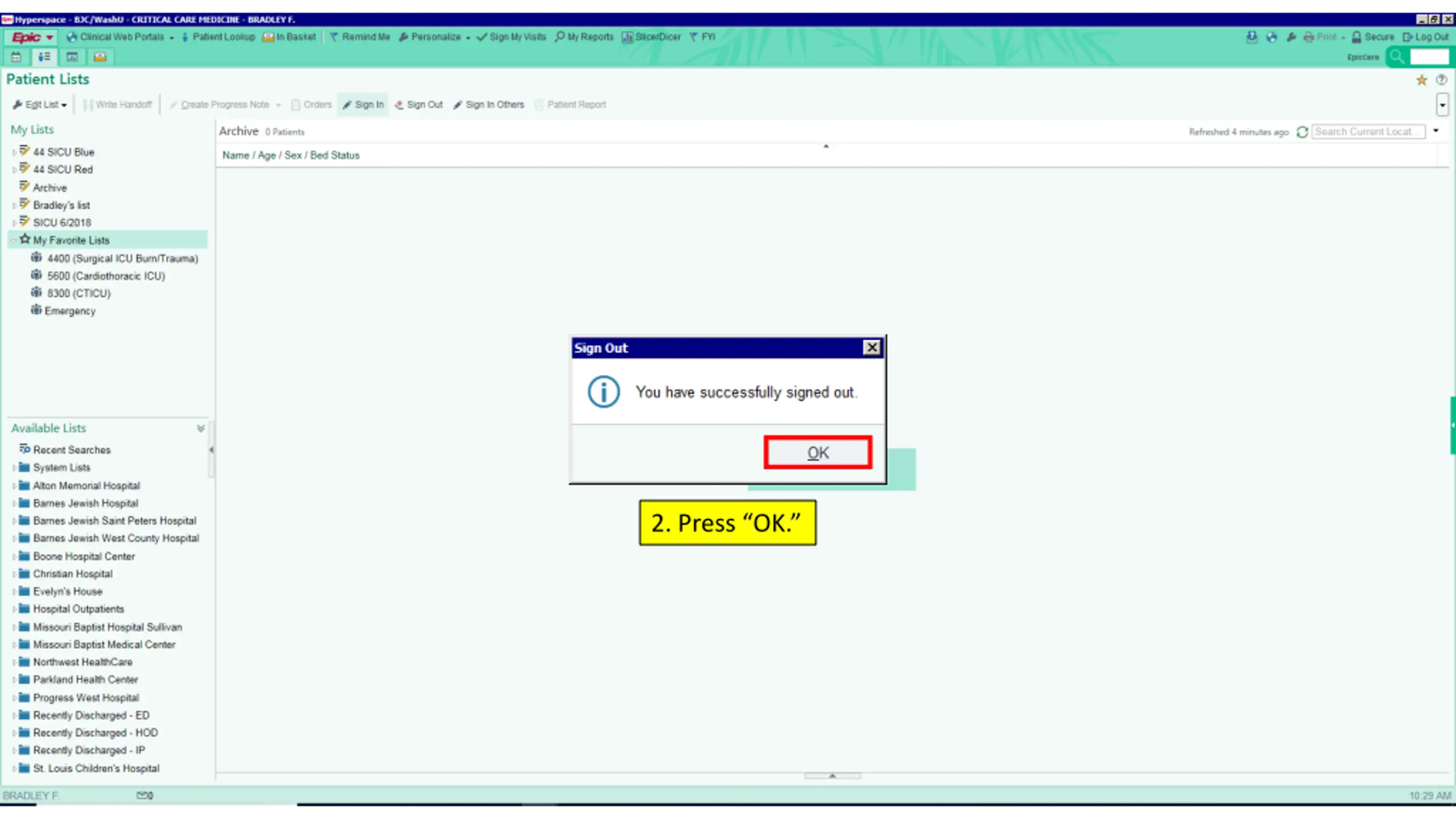The height and width of the screenshot is (819, 1456).
Task: Click the green search magnifier icon
Action: 1397,57
